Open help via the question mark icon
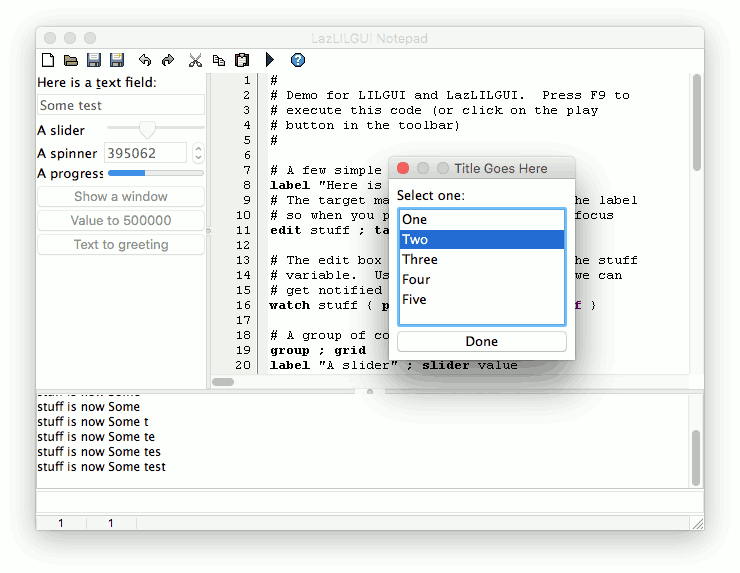740x573 pixels. (297, 61)
